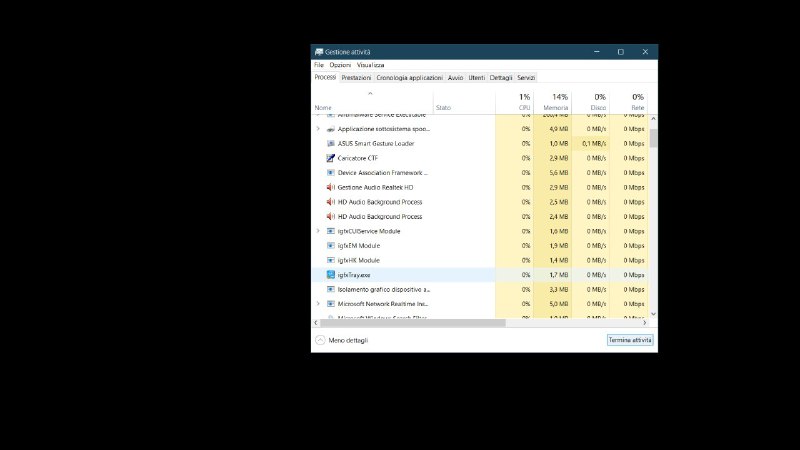Select the igfxTray.exe process icon
Screen dimensions: 800x450
click(x=331, y=274)
